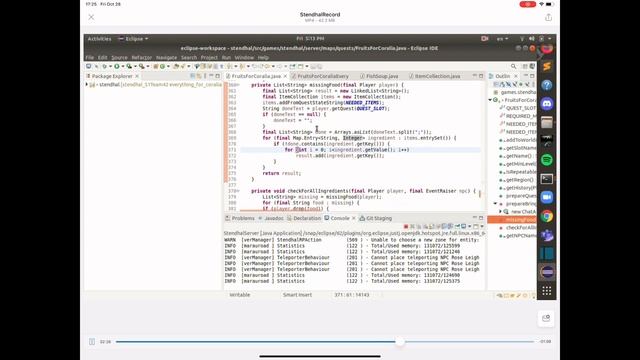Close the FruitsForCoralia.java tab

285,76
